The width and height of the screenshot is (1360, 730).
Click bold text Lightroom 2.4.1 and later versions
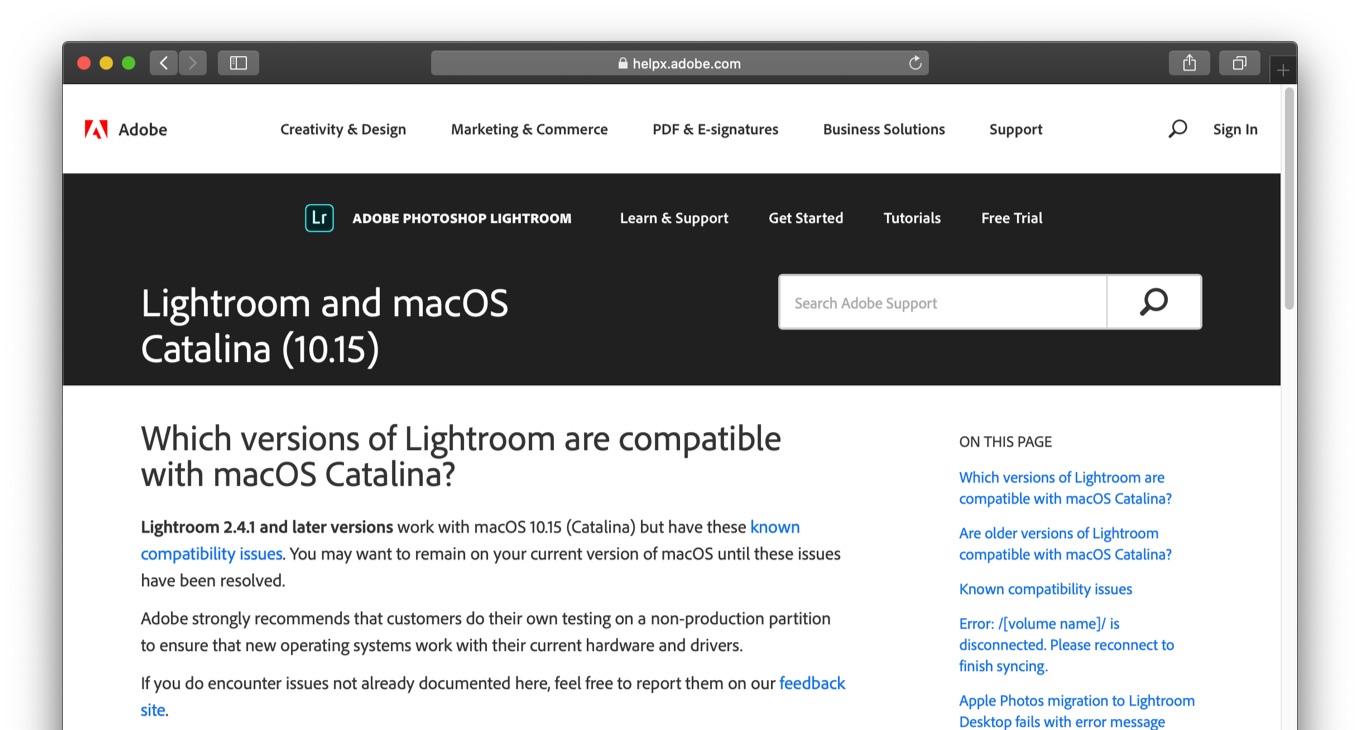(x=267, y=527)
